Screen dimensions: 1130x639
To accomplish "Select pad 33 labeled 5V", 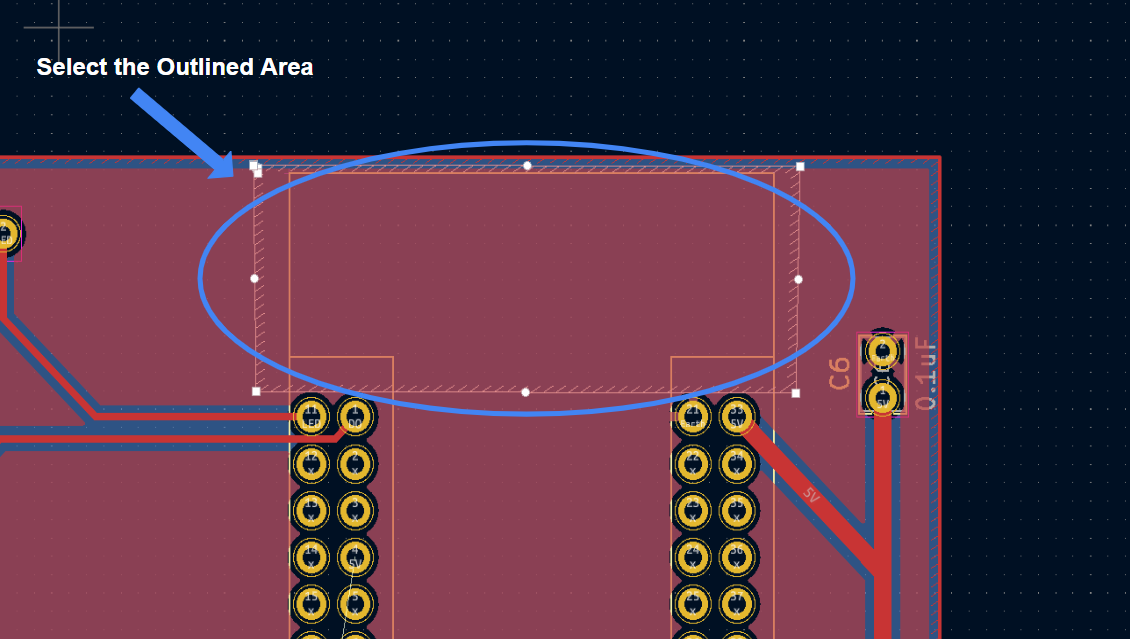I will (737, 417).
